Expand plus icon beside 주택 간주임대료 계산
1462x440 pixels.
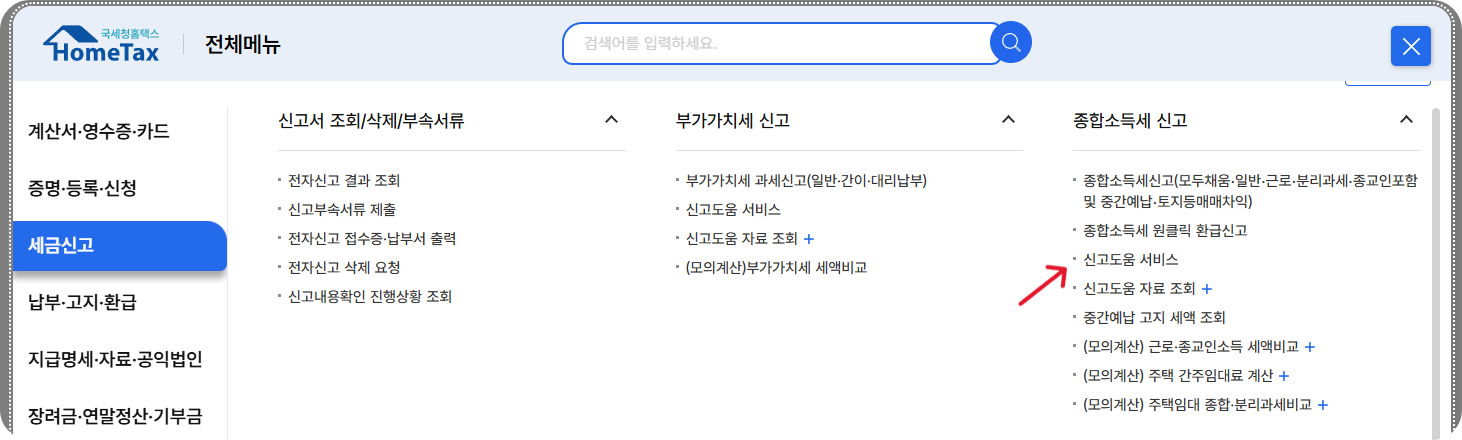(x=1284, y=376)
